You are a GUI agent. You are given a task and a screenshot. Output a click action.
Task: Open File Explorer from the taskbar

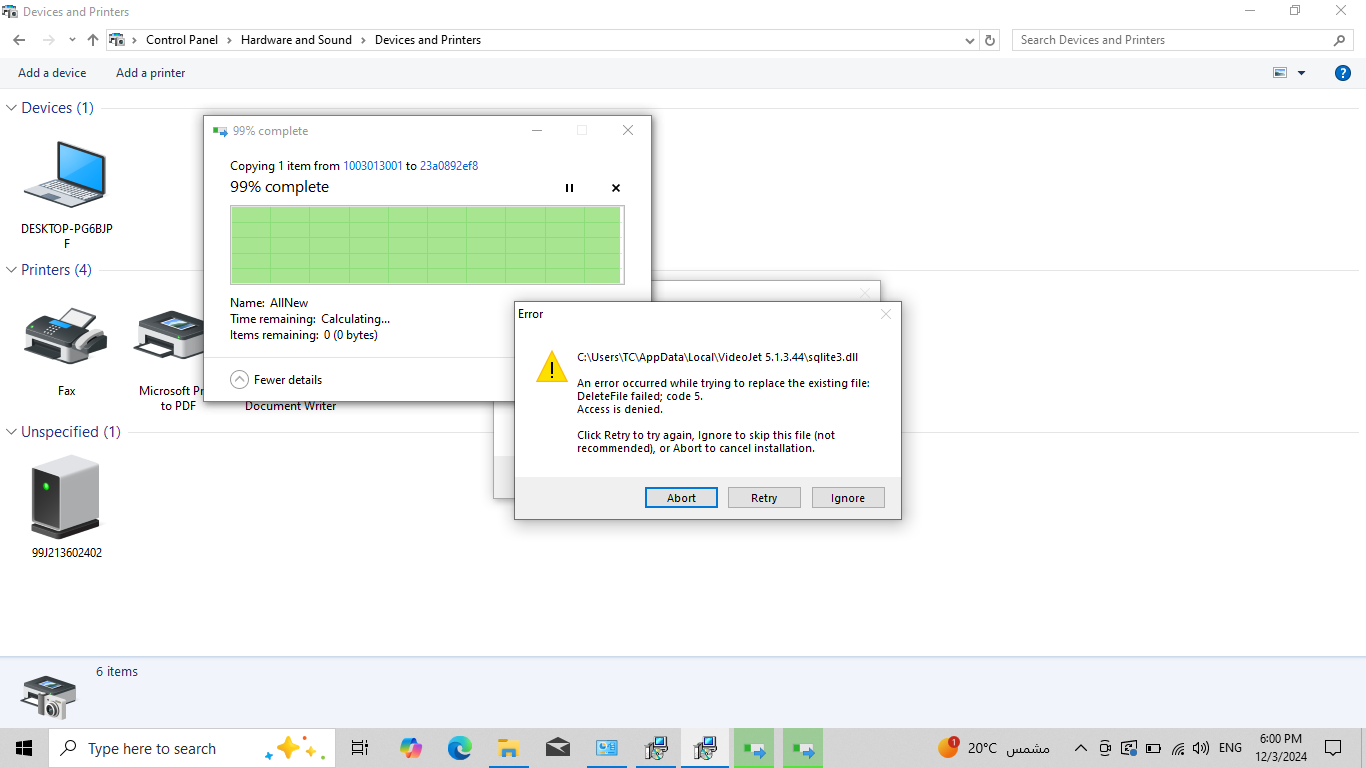(508, 748)
